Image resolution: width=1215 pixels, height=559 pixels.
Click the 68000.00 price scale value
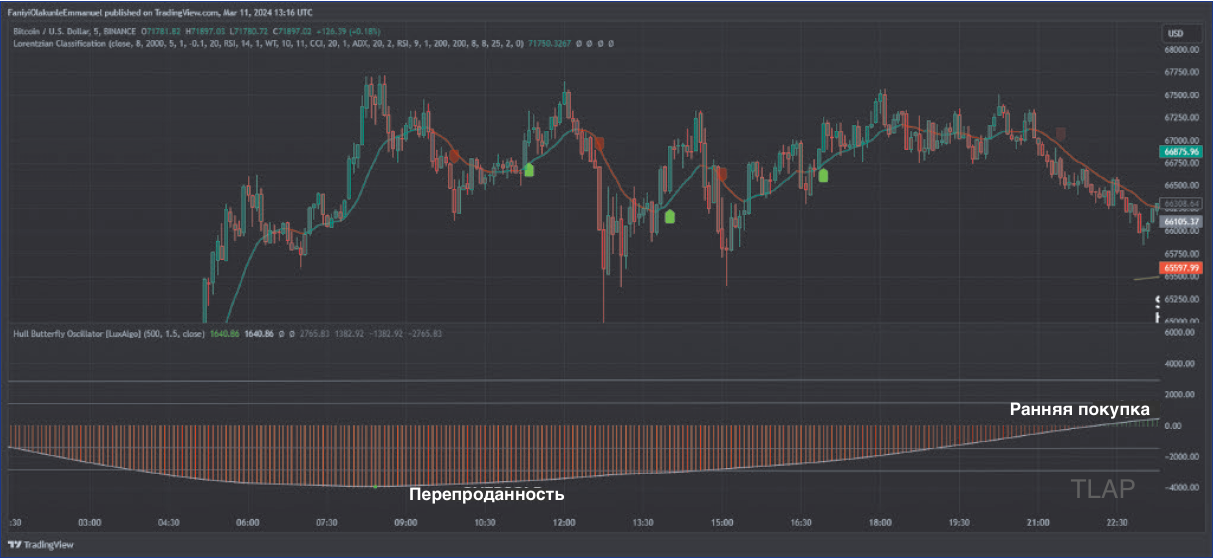coord(1182,49)
